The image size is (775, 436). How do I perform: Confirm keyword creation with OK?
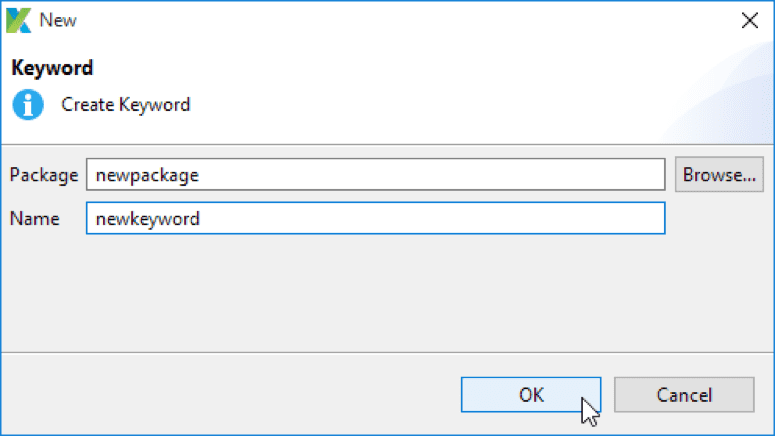(530, 395)
